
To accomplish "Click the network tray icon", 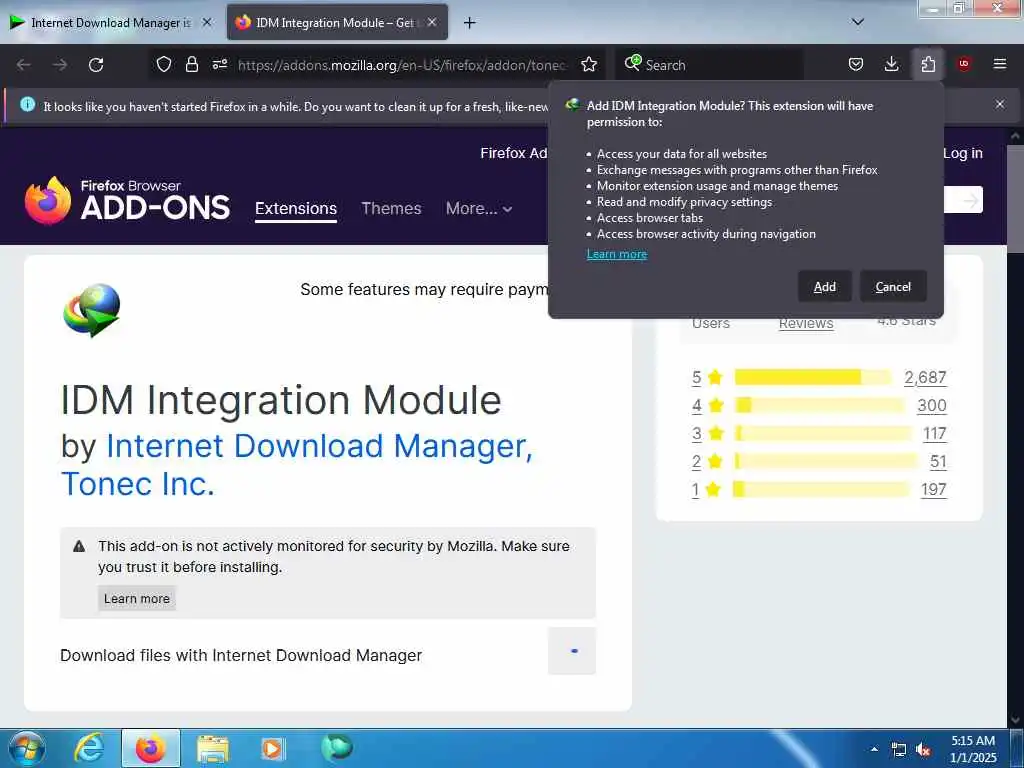I will (899, 750).
